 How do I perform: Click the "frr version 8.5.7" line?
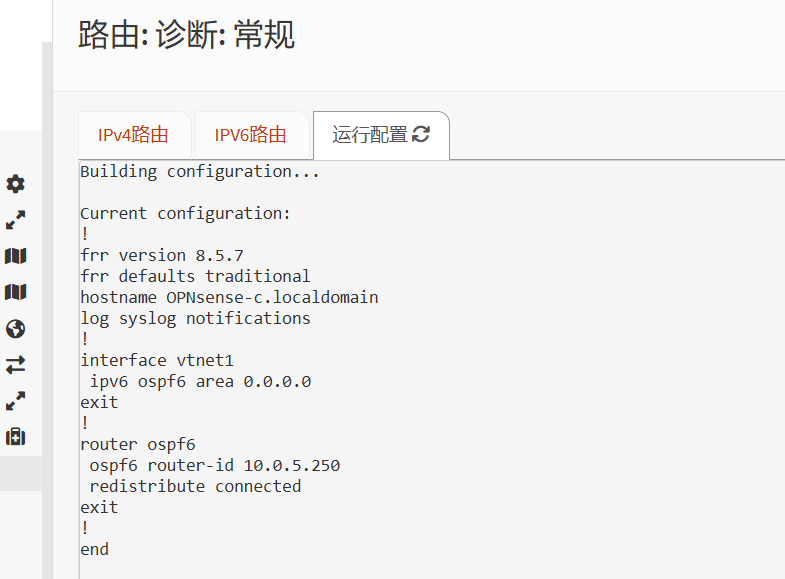click(x=162, y=255)
